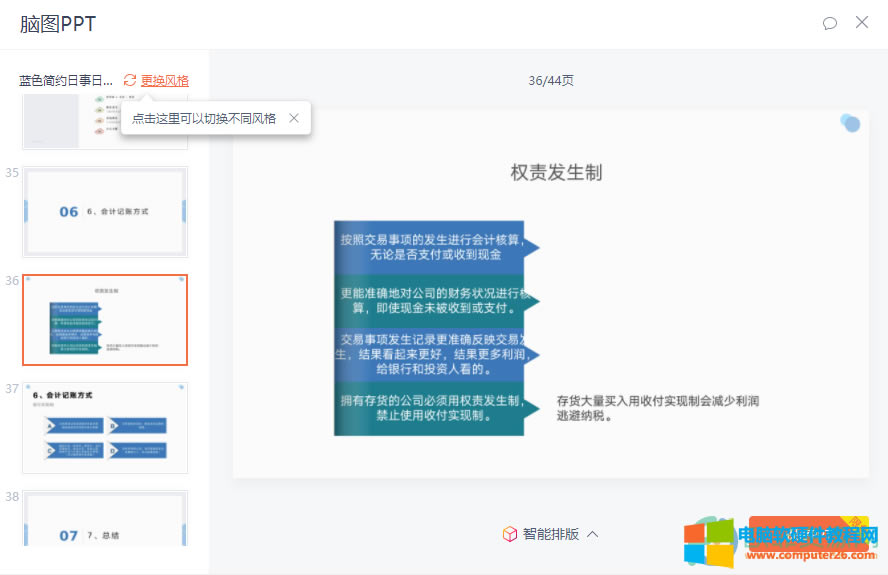Click the 存货大量买入 text on the slide

tap(658, 408)
